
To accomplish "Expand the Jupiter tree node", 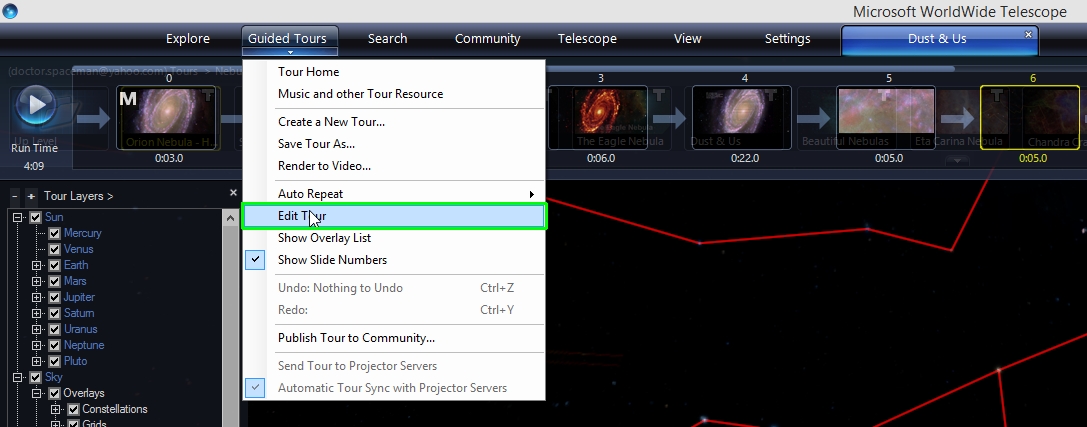I will [x=37, y=297].
